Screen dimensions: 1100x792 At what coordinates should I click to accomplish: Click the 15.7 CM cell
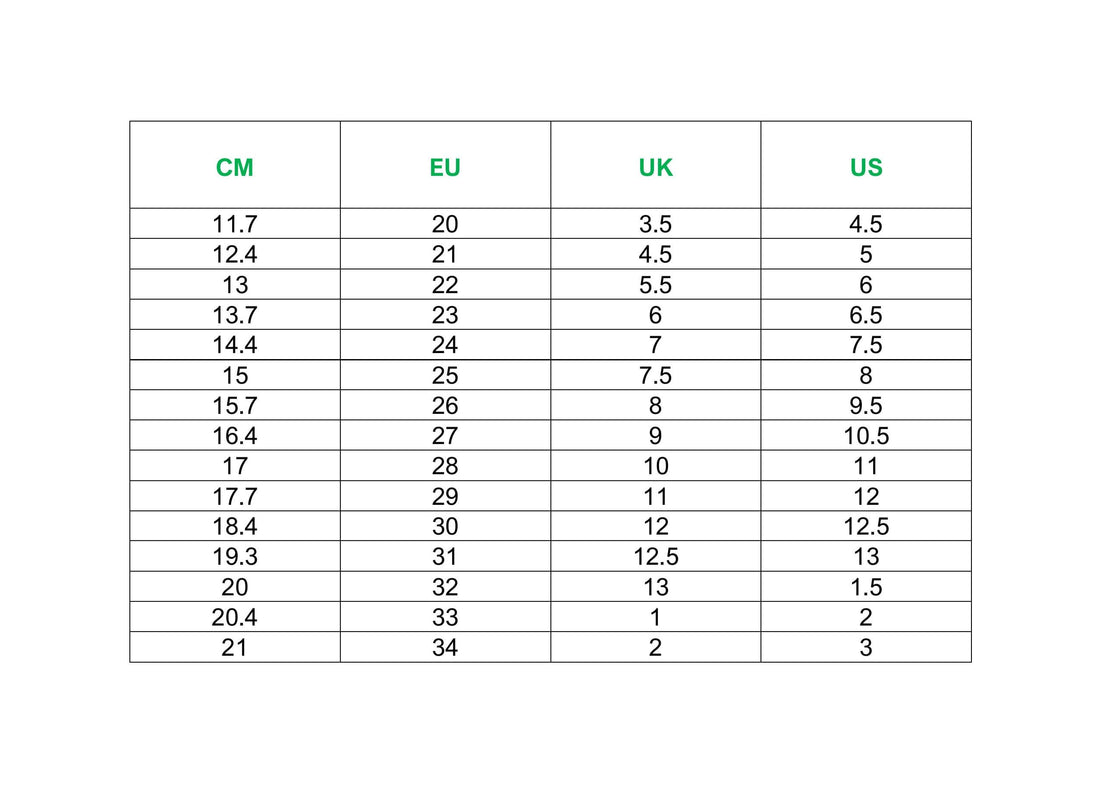click(x=235, y=406)
